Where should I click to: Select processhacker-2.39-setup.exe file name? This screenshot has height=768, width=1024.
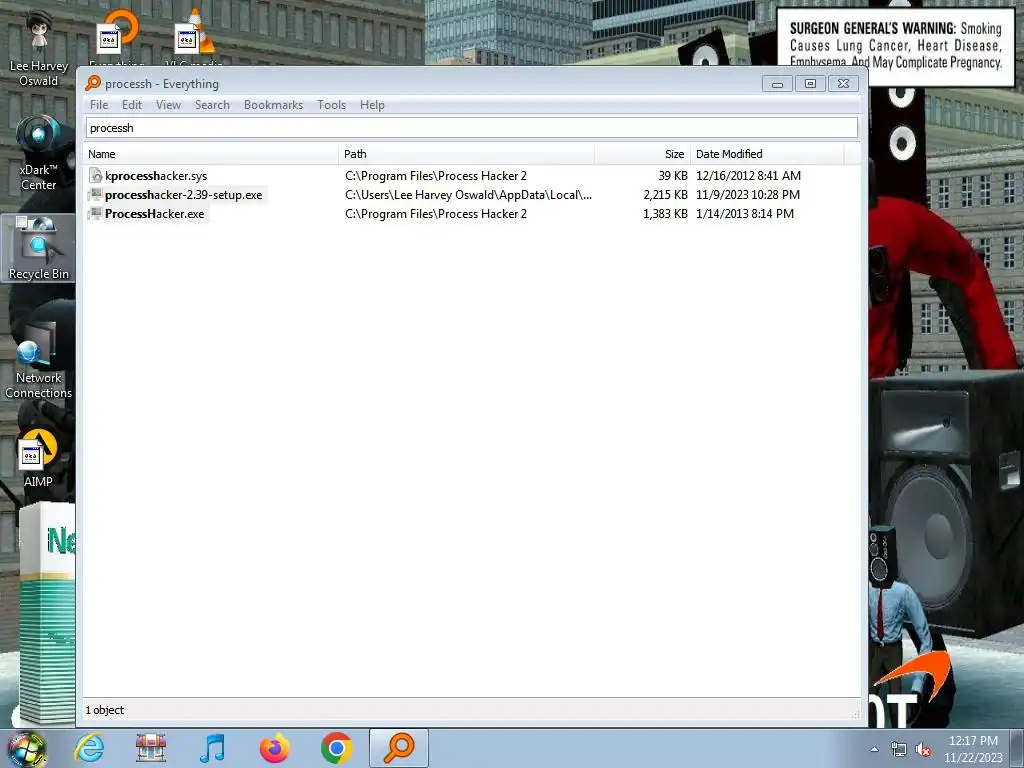click(184, 195)
